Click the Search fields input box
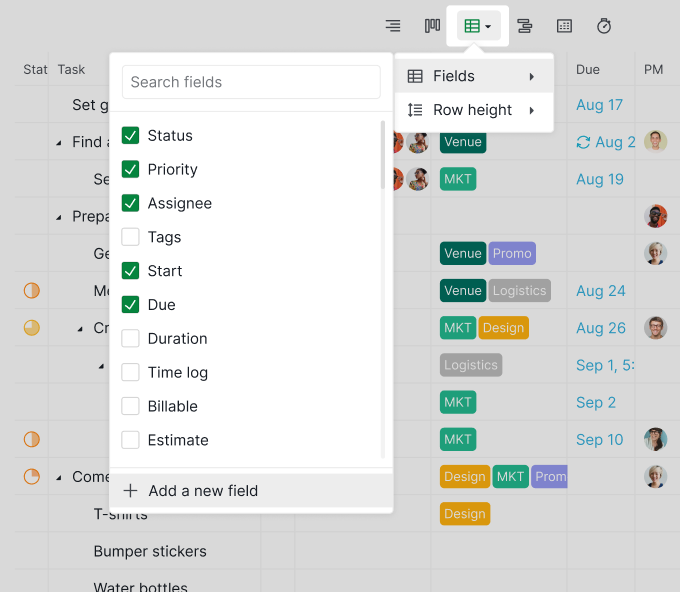Viewport: 680px width, 592px height. pos(251,82)
